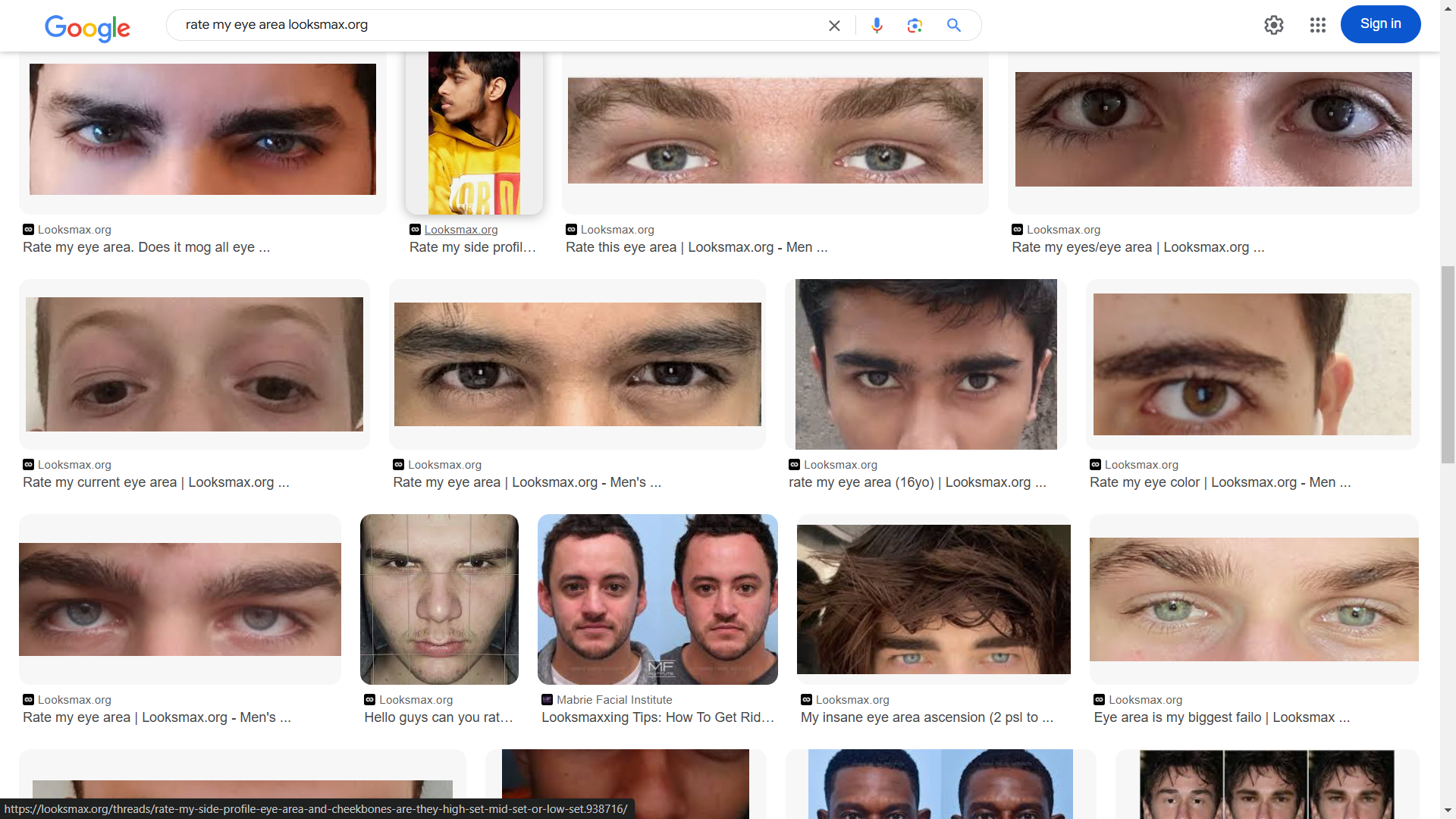The image size is (1456, 819).
Task: Click the Google logo
Action: click(x=87, y=27)
